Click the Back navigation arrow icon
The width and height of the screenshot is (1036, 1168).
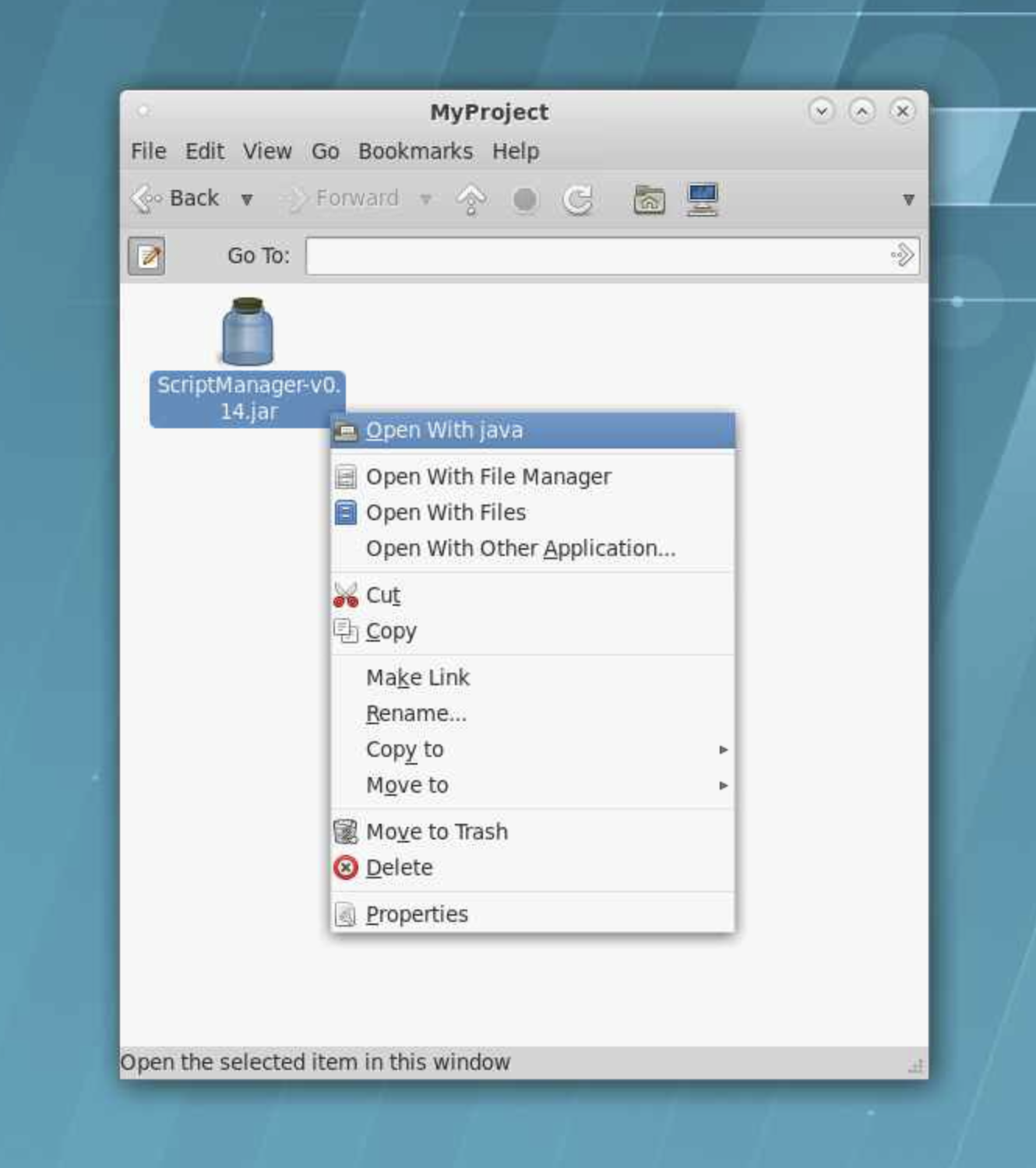point(146,199)
